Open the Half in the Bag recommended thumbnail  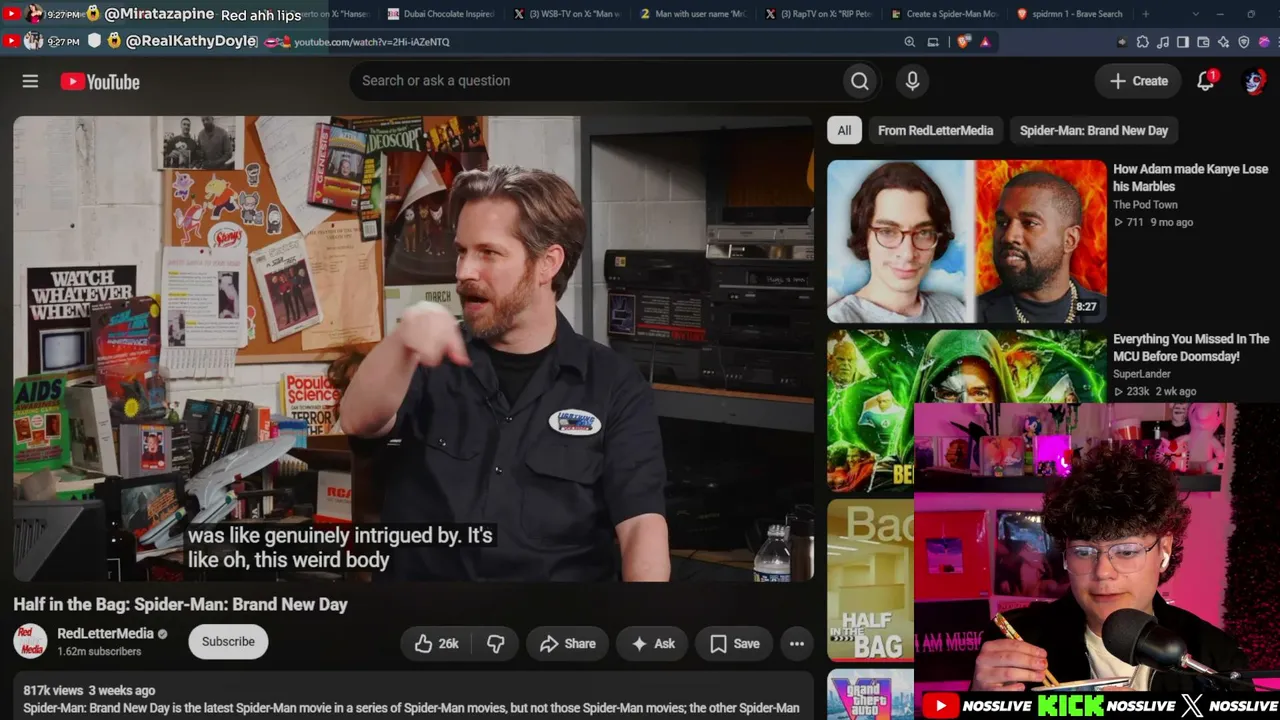[870, 580]
